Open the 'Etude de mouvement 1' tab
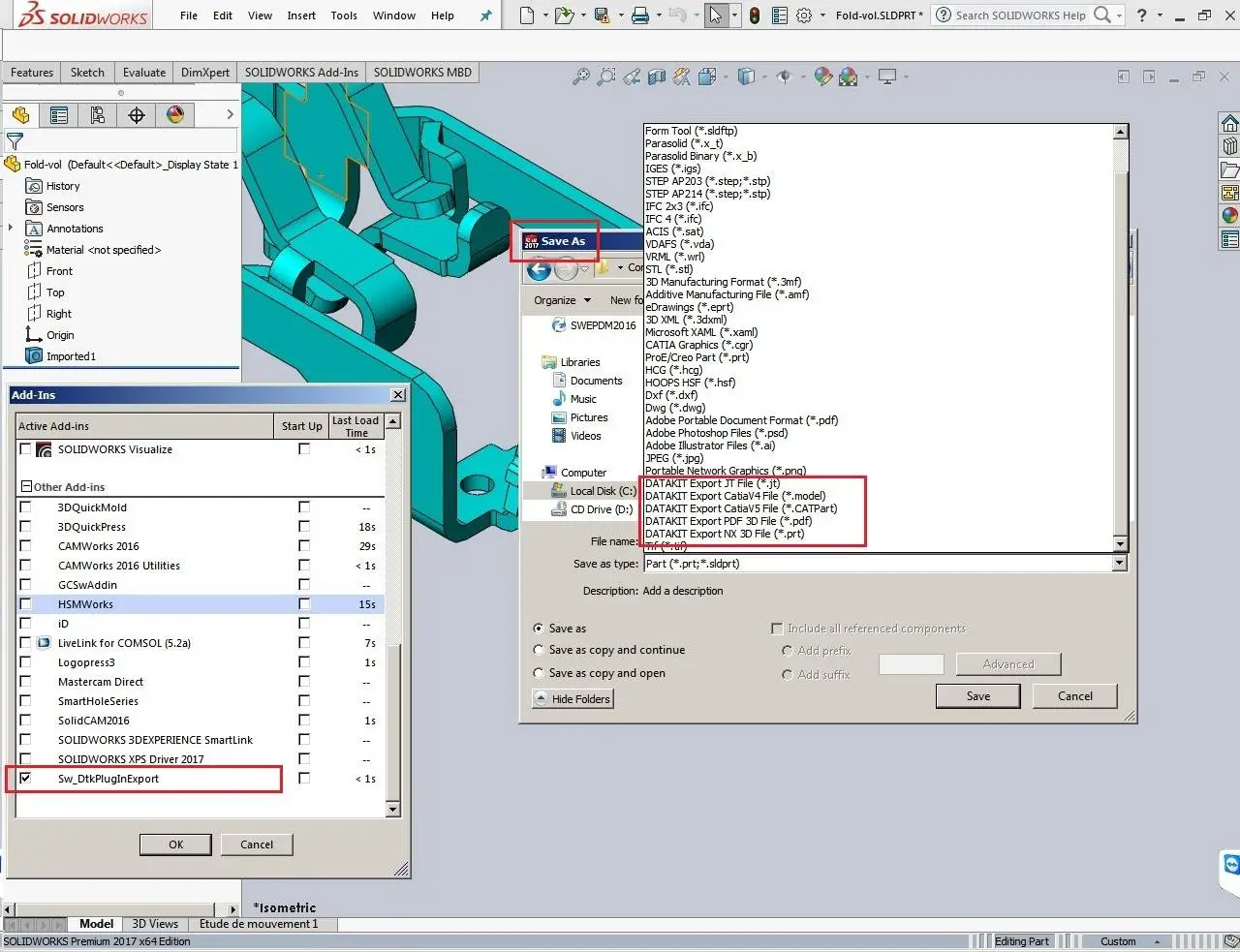Screen dimensions: 1240x952 pyautogui.click(x=259, y=924)
